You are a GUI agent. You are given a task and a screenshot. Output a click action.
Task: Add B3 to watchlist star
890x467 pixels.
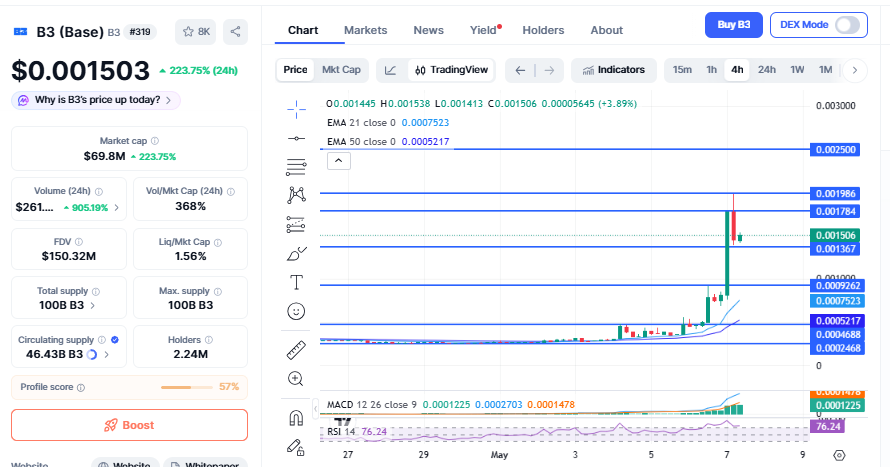tap(196, 32)
